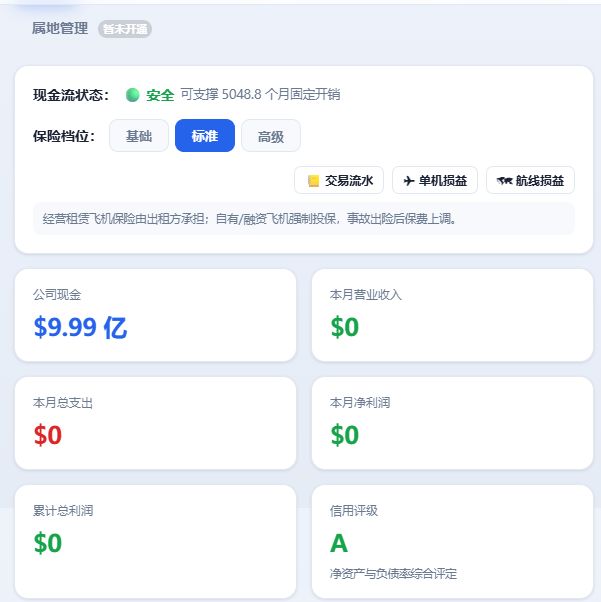Click the 公司现金 $9.99 亿 value
601x602 pixels.
[80, 327]
